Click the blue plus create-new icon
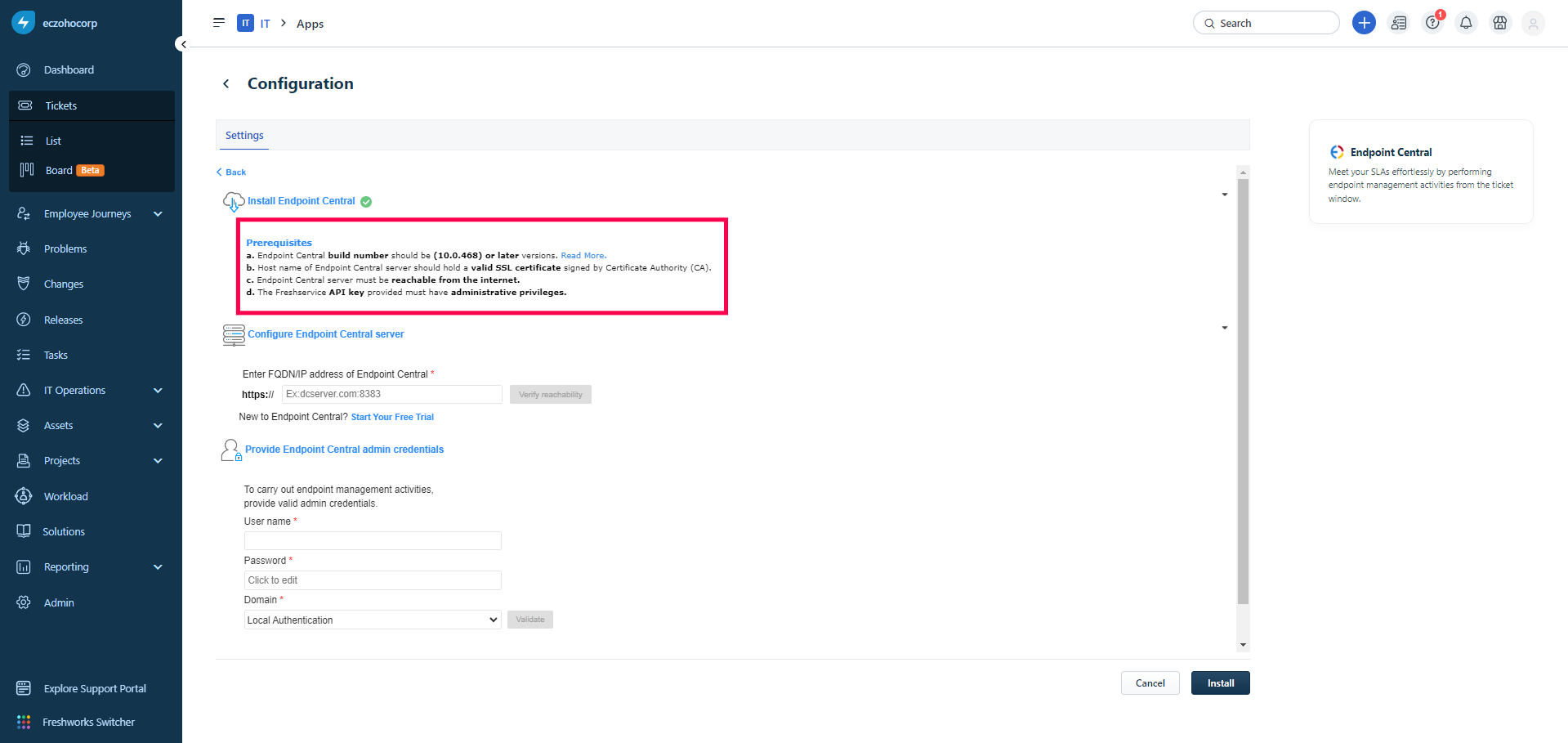Screen dimensions: 1568x743 click(1364, 23)
